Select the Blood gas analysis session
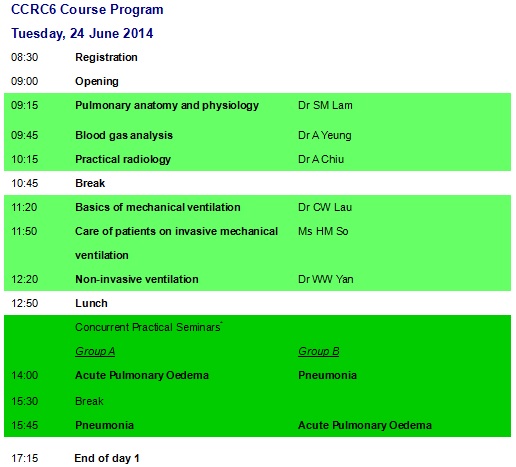Image resolution: width=516 pixels, height=467 pixels. tap(124, 135)
